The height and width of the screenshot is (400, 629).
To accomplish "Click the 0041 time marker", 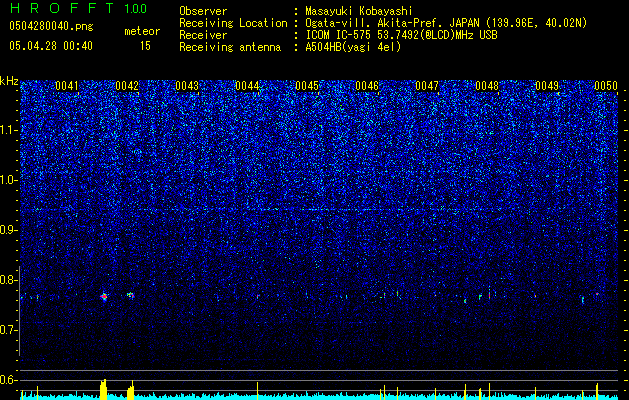I will click(x=67, y=86).
